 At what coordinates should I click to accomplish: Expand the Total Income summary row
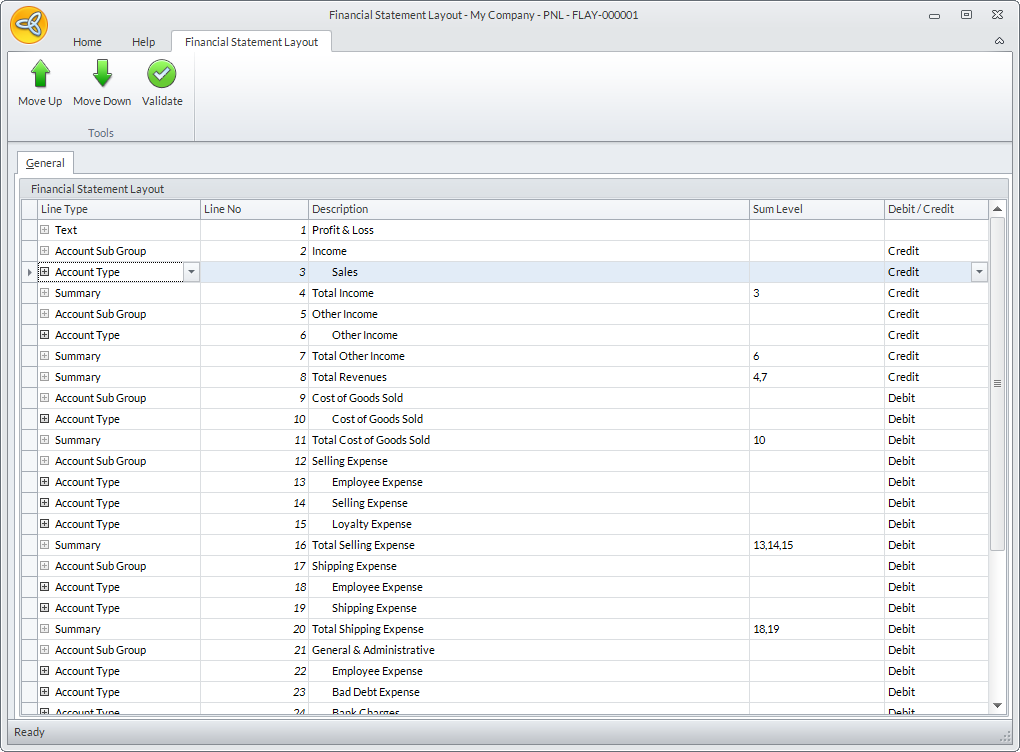click(x=44, y=293)
